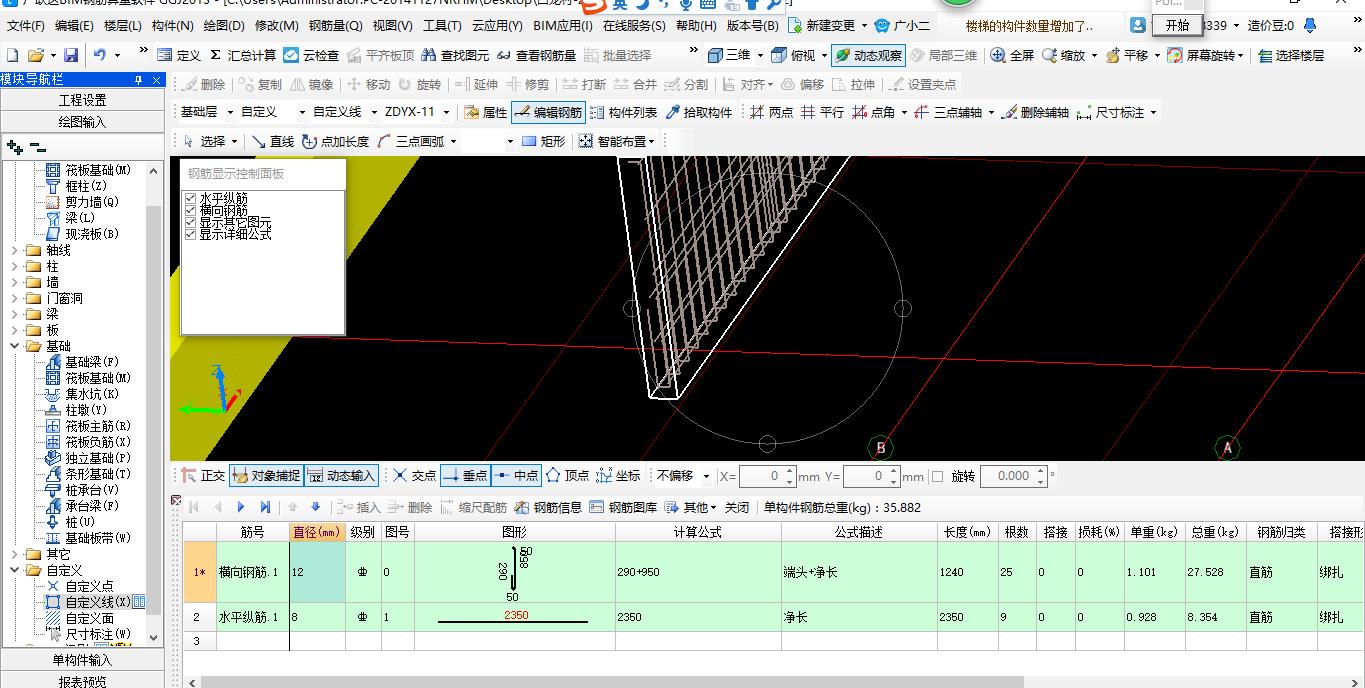Select the 直线 line drawing tool
This screenshot has width=1365, height=688.
(273, 141)
